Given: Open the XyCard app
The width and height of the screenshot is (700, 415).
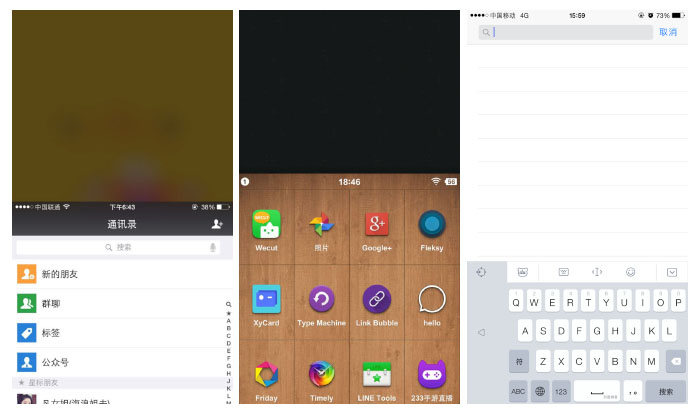Looking at the screenshot, I should pyautogui.click(x=266, y=299).
